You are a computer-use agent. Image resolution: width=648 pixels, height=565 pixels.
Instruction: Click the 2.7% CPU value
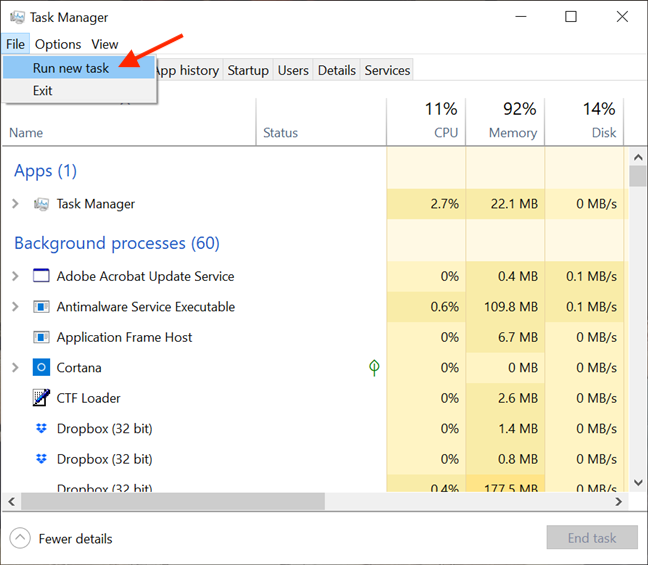[444, 204]
